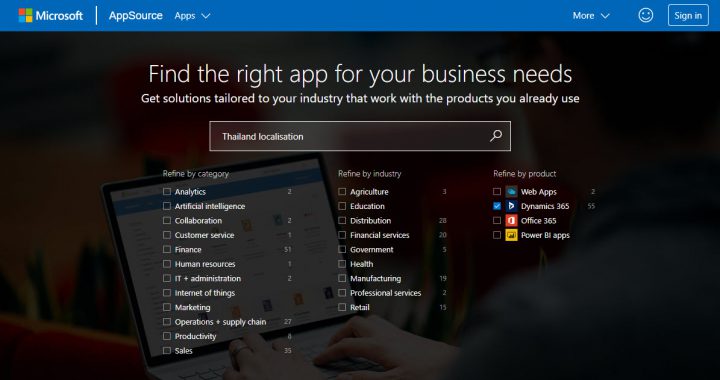Check the Analytics category checkbox
The height and width of the screenshot is (380, 720).
[167, 191]
